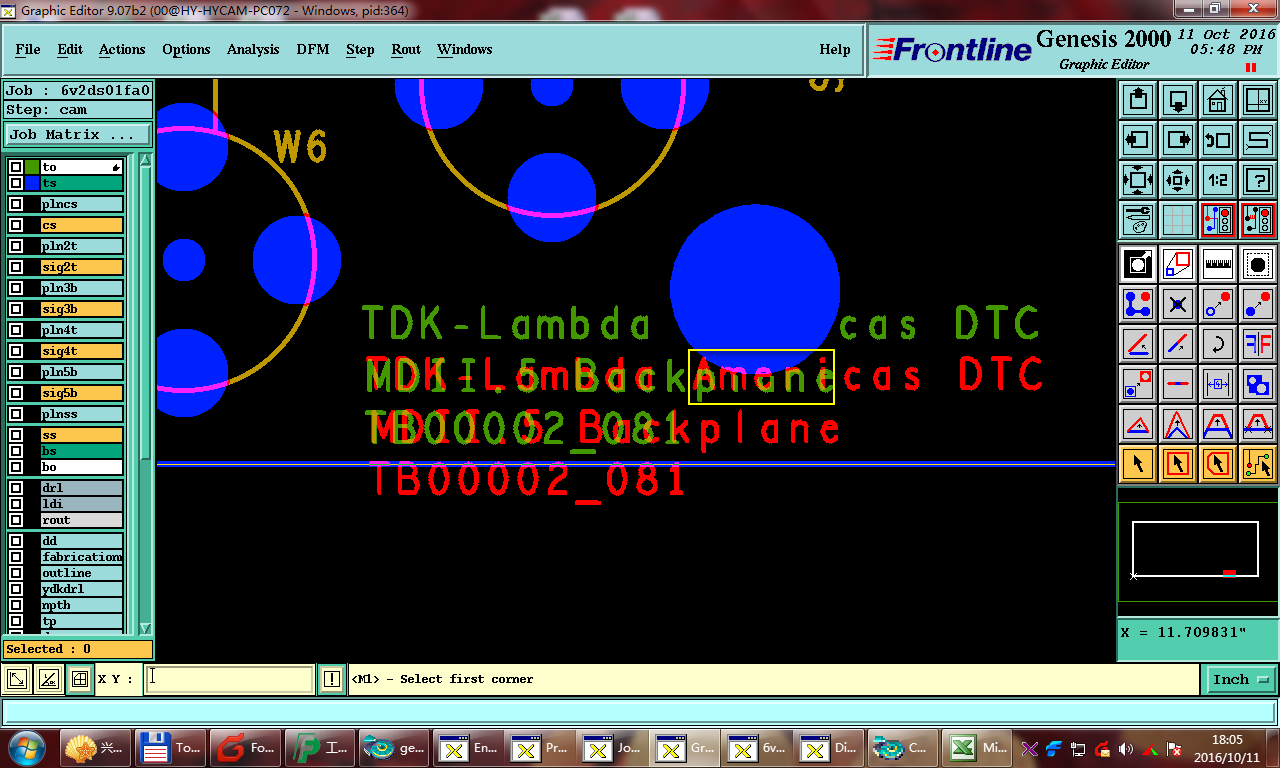1280x768 pixels.
Task: Open the Rout menu
Action: tap(406, 49)
